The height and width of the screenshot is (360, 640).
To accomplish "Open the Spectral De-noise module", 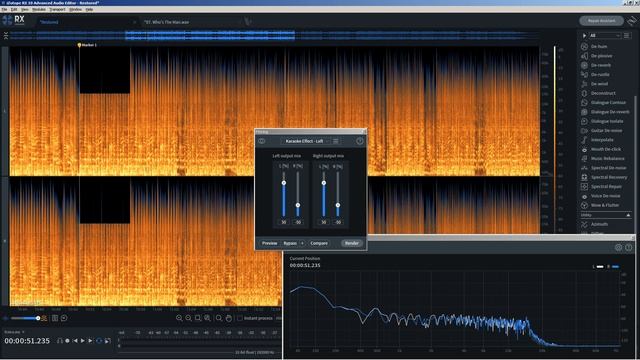I will 608,168.
